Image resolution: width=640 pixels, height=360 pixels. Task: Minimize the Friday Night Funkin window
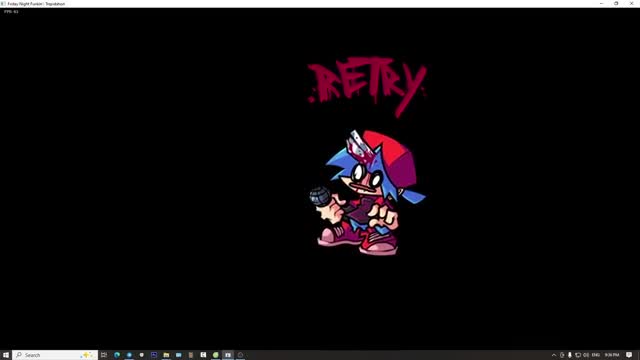(x=601, y=4)
